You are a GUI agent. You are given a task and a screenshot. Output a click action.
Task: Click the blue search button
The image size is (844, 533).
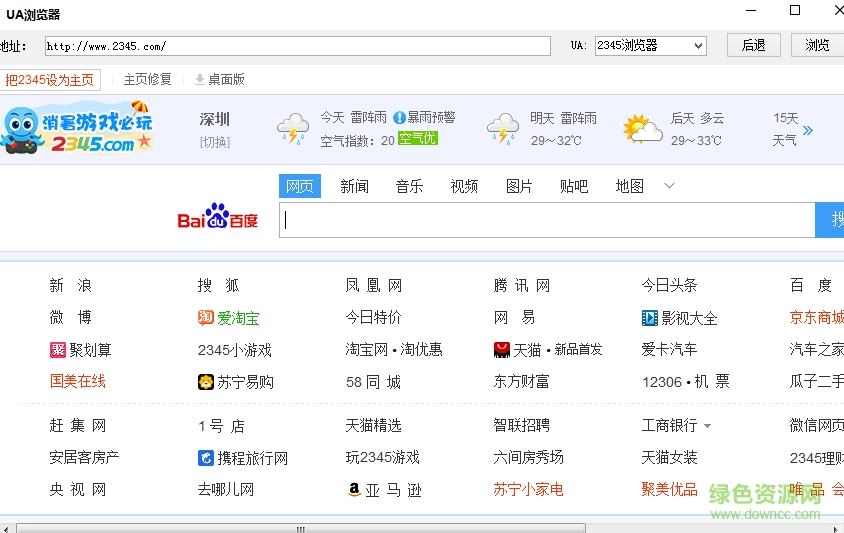point(829,220)
